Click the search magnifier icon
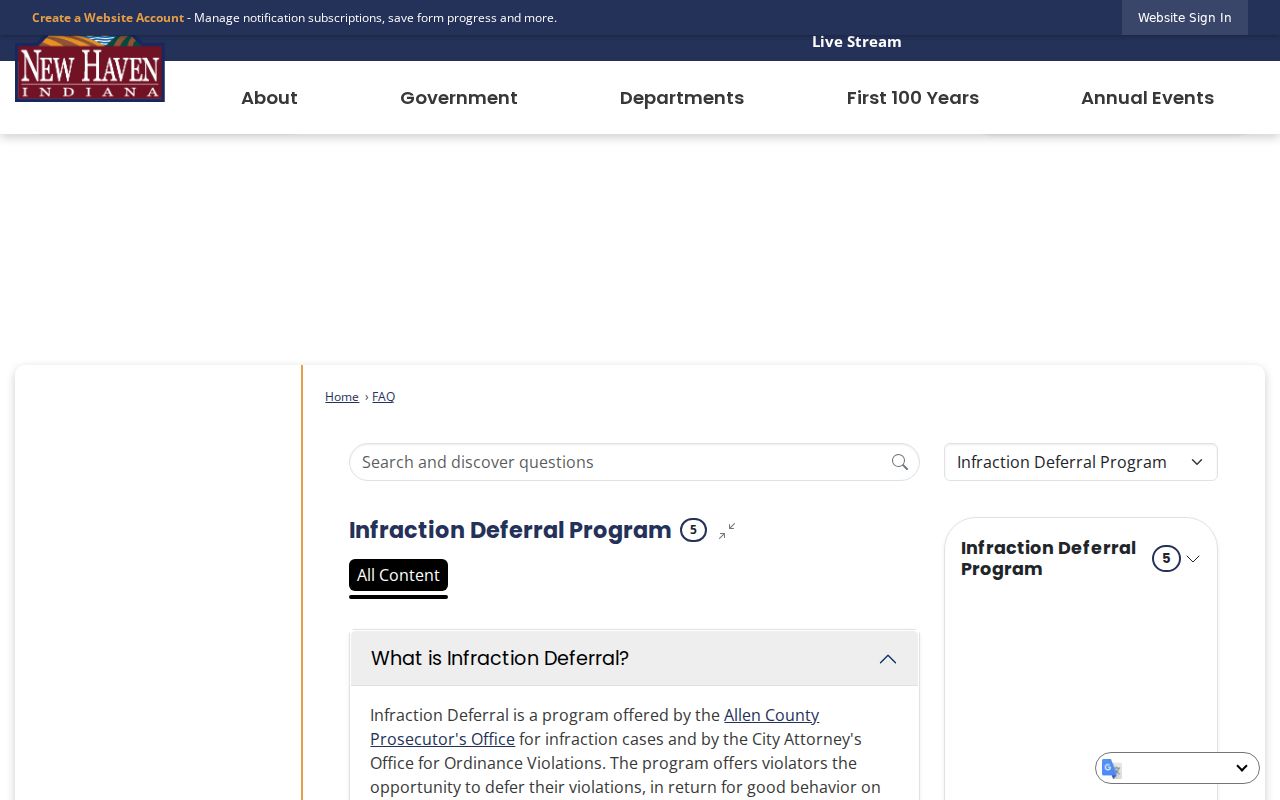This screenshot has height=800, width=1280. click(x=900, y=462)
